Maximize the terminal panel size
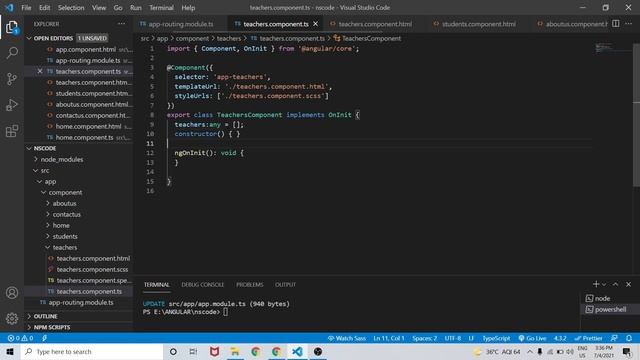The image size is (640, 360). coord(616,284)
